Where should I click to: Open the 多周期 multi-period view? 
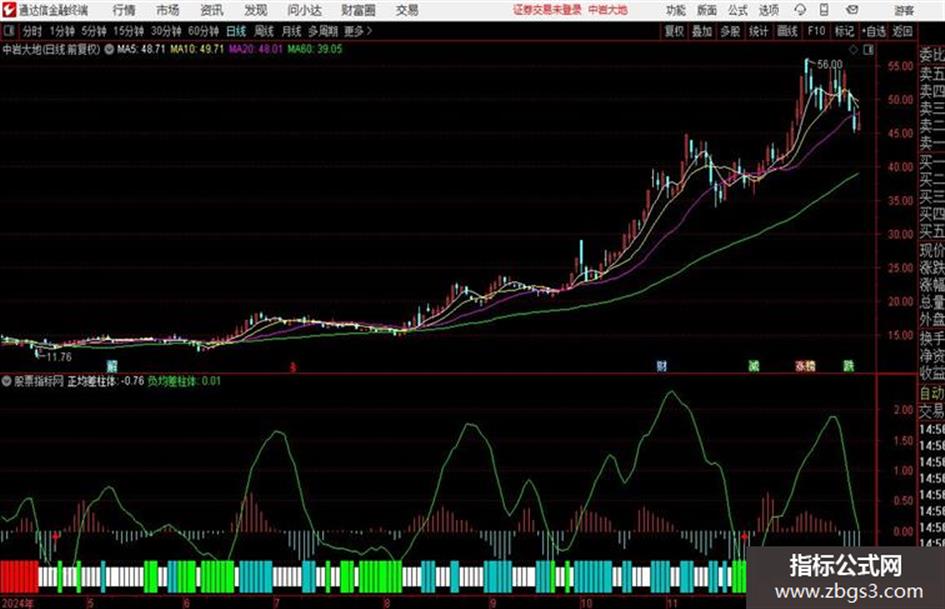(x=323, y=31)
